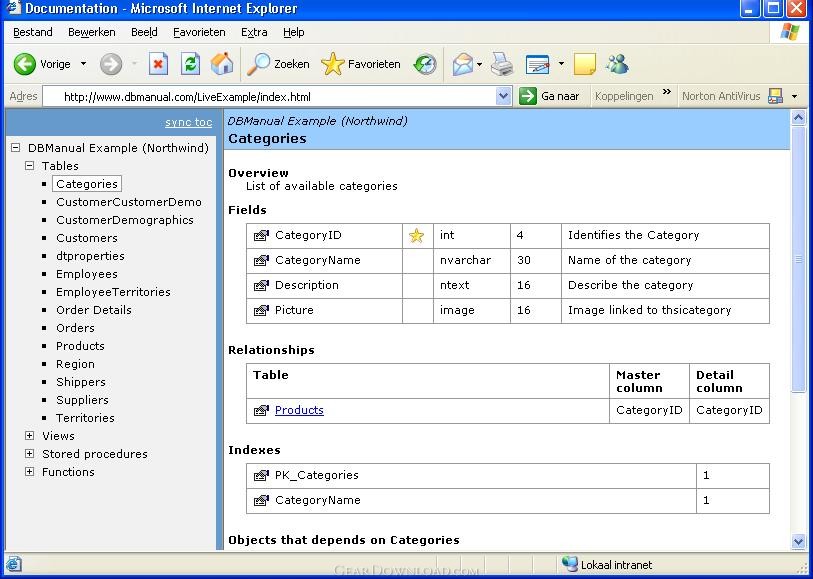Select Suppliers in the tables tree
Screen dimensions: 813x579
click(82, 400)
